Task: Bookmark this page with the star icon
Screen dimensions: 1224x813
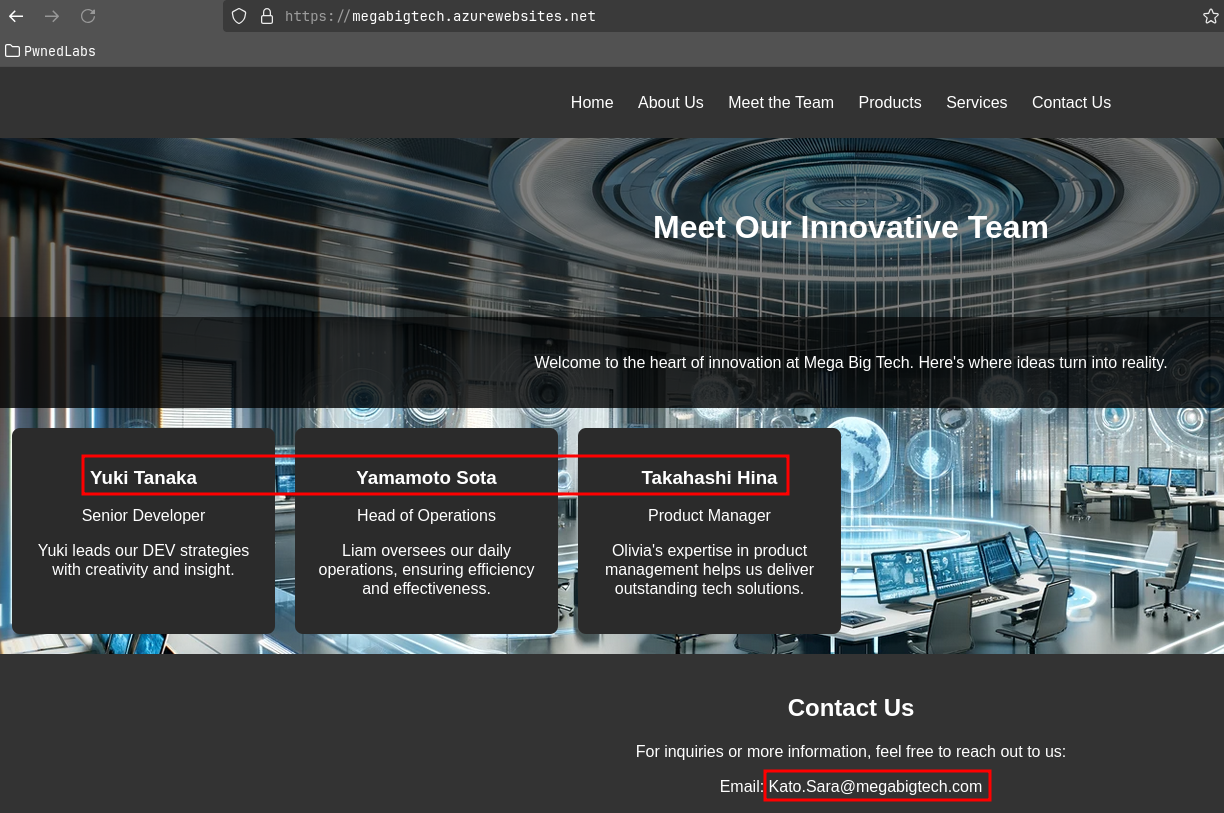Action: coord(1210,16)
